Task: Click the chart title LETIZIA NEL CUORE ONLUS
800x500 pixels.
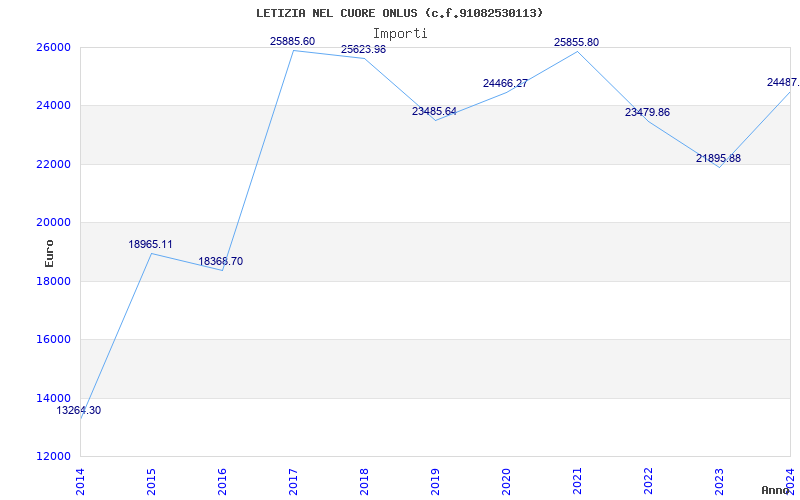Action: 399,13
